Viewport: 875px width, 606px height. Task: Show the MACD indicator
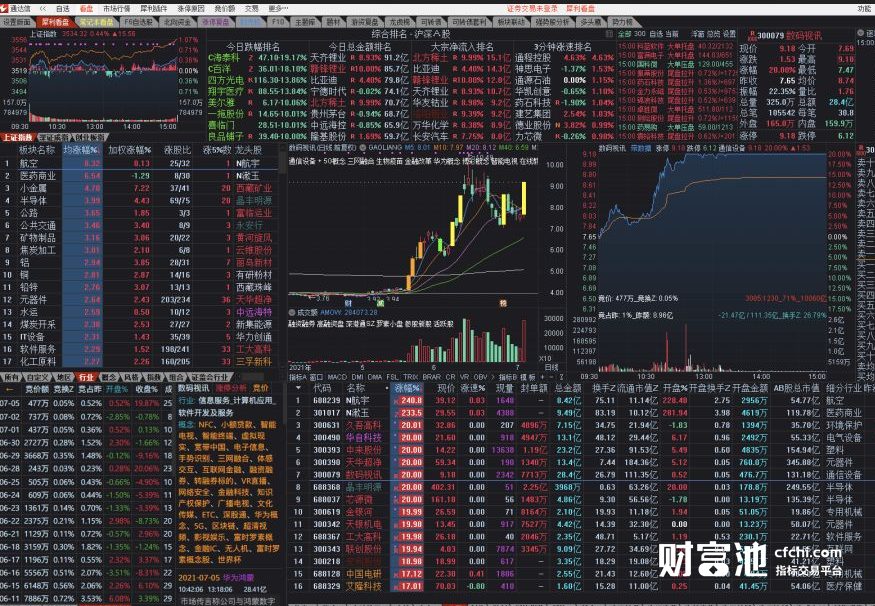pos(337,377)
